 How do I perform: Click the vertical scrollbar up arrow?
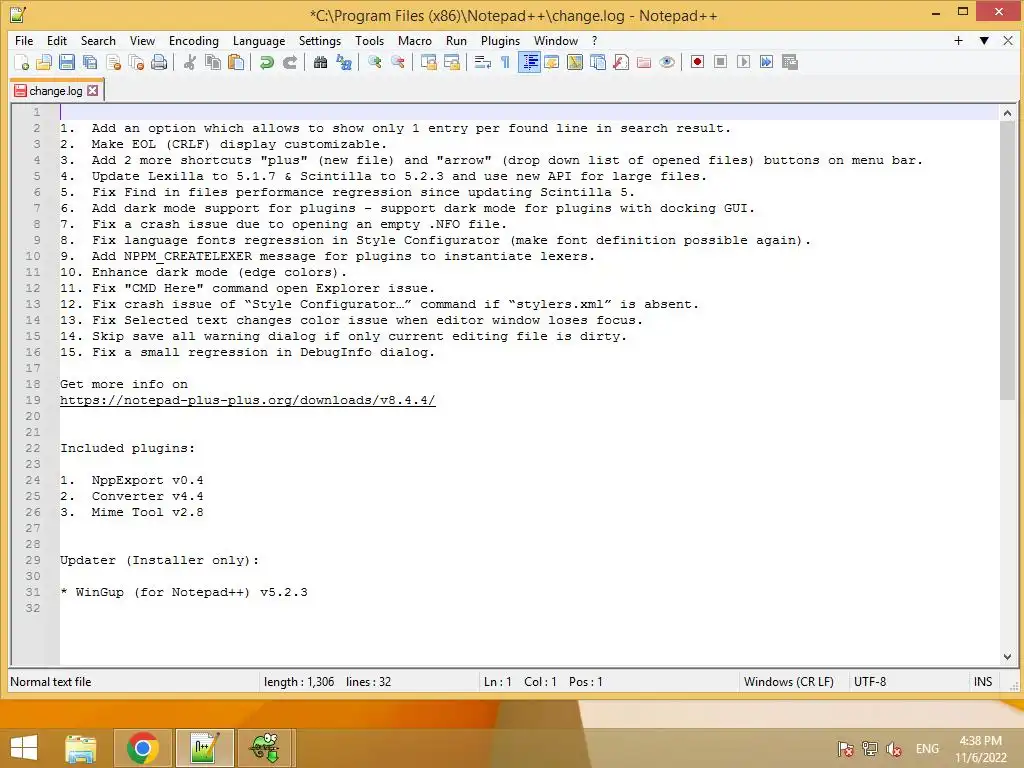(1007, 113)
